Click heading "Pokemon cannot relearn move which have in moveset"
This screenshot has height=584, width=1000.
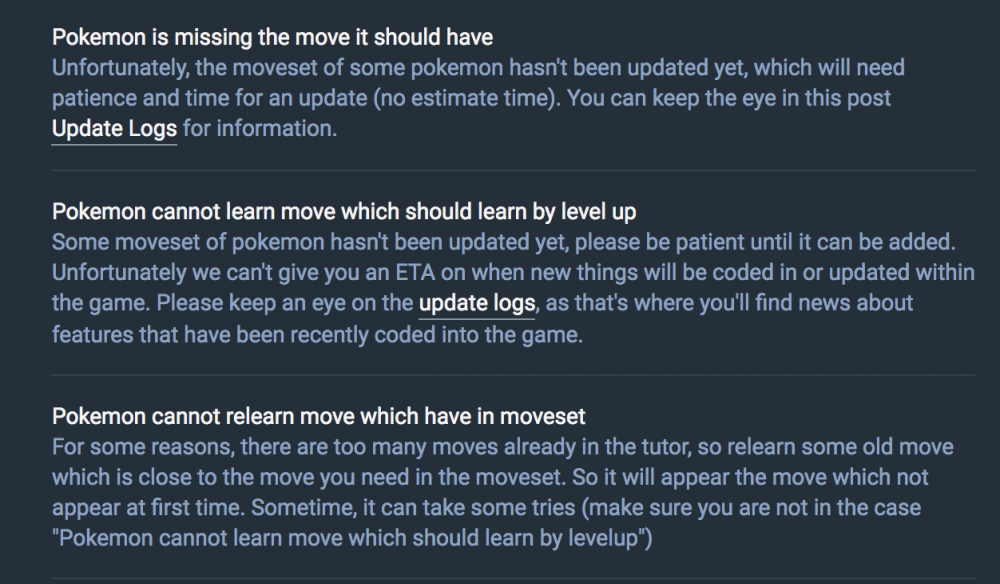[x=318, y=415]
